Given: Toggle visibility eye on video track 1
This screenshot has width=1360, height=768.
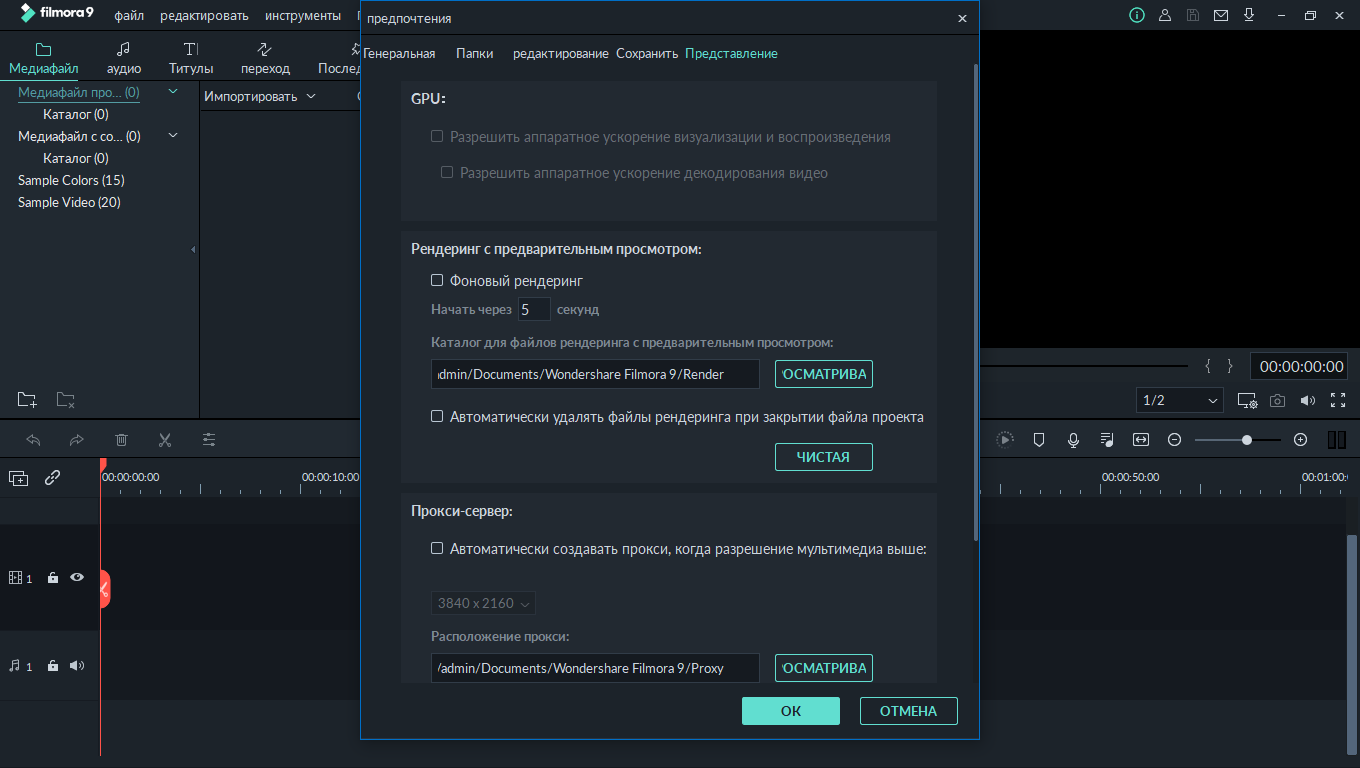Looking at the screenshot, I should tap(77, 578).
